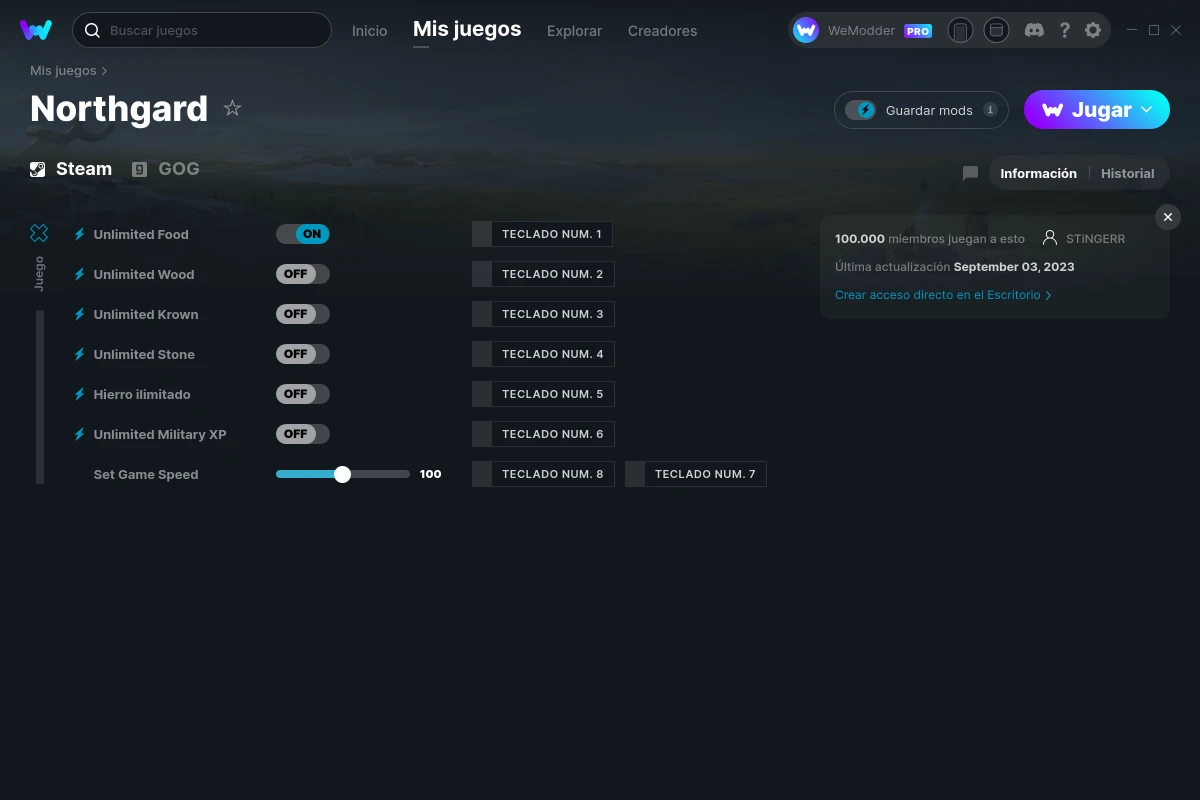Click lightning icon beside Unlimited Stone
This screenshot has width=1200, height=800.
pos(80,354)
